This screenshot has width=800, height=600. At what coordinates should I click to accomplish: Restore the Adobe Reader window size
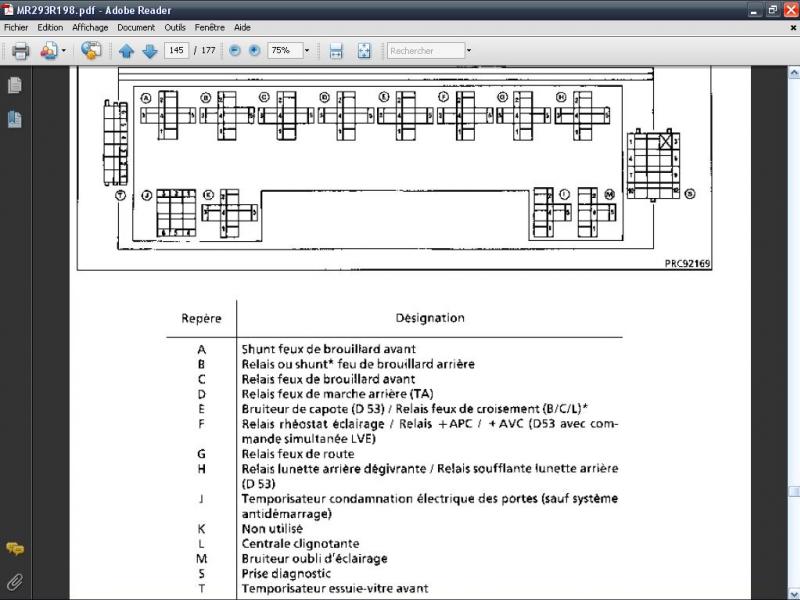773,10
